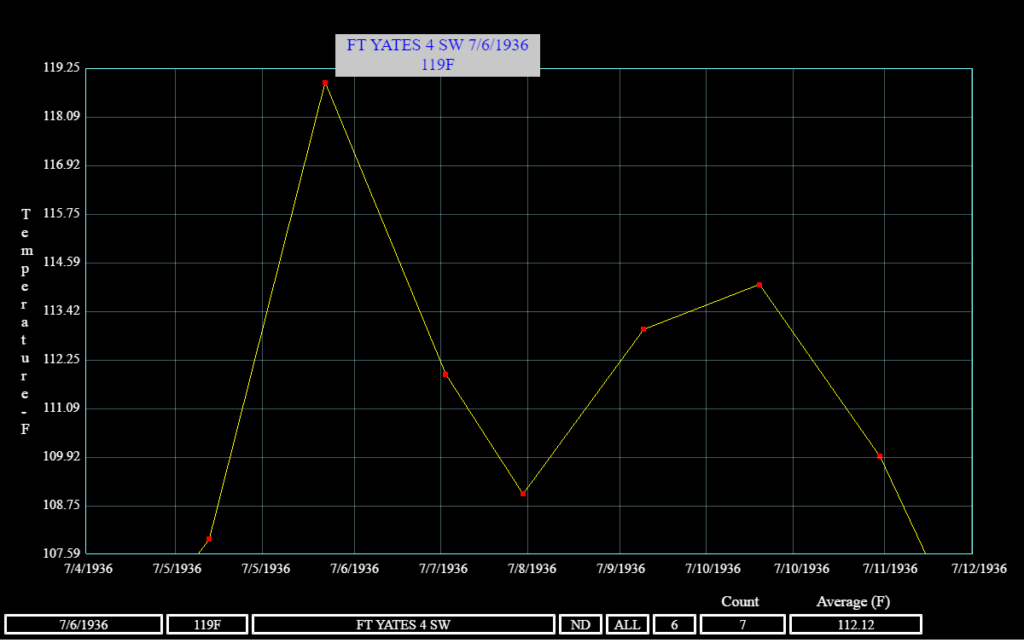Click the FT YATES 4 SW tooltip
This screenshot has height=643, width=1024.
coord(438,55)
